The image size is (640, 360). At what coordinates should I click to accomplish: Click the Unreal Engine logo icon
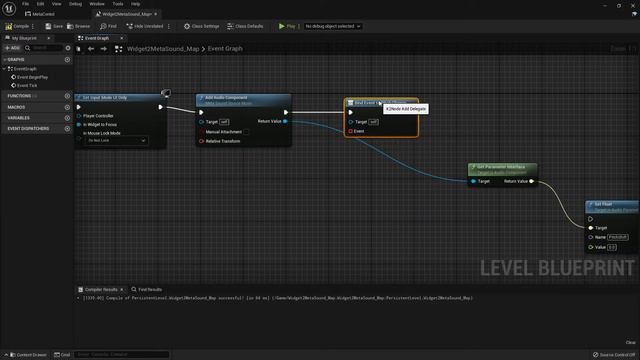(x=9, y=8)
